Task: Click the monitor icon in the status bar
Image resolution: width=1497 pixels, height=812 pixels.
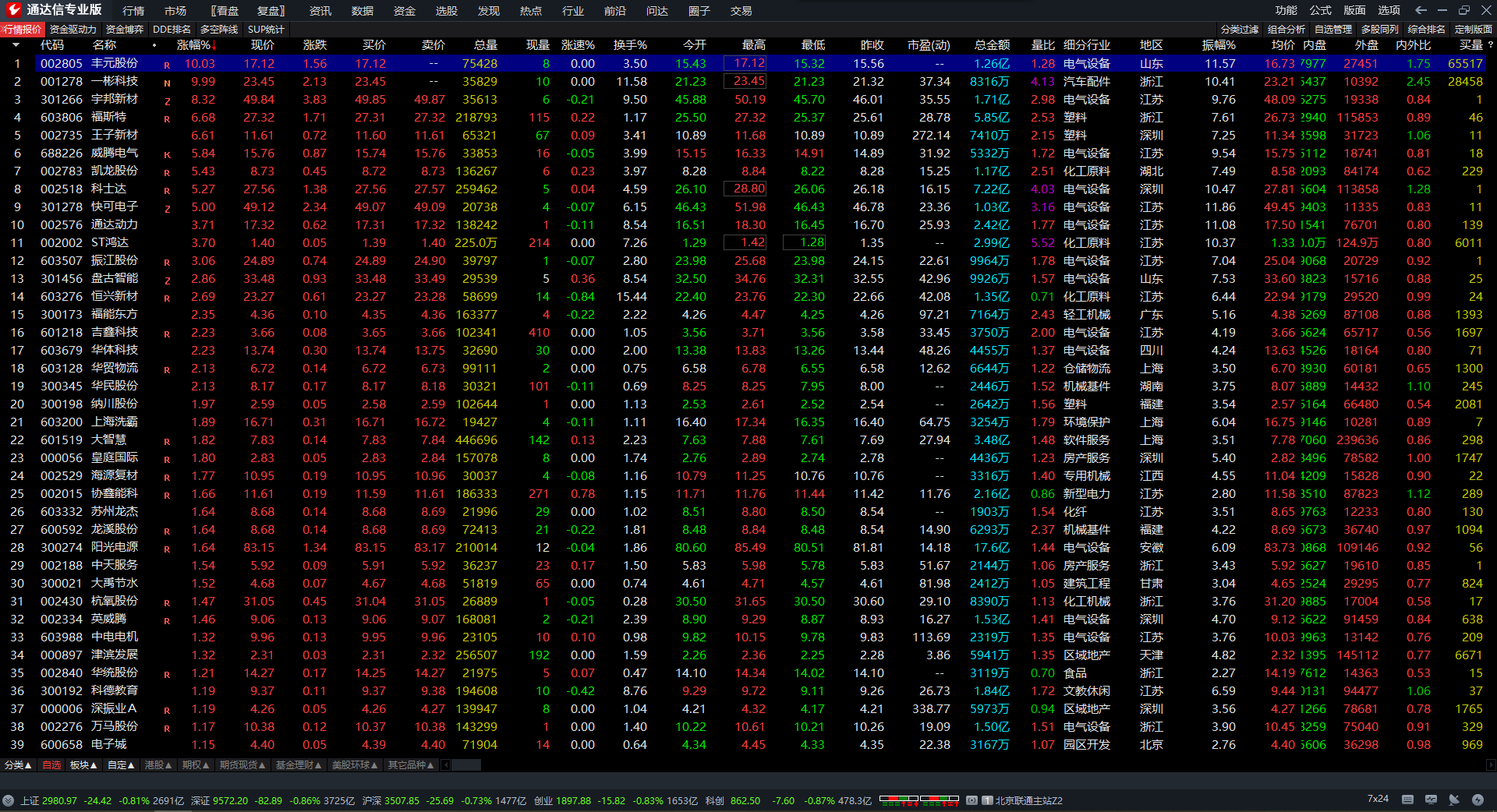Action: tap(1431, 800)
